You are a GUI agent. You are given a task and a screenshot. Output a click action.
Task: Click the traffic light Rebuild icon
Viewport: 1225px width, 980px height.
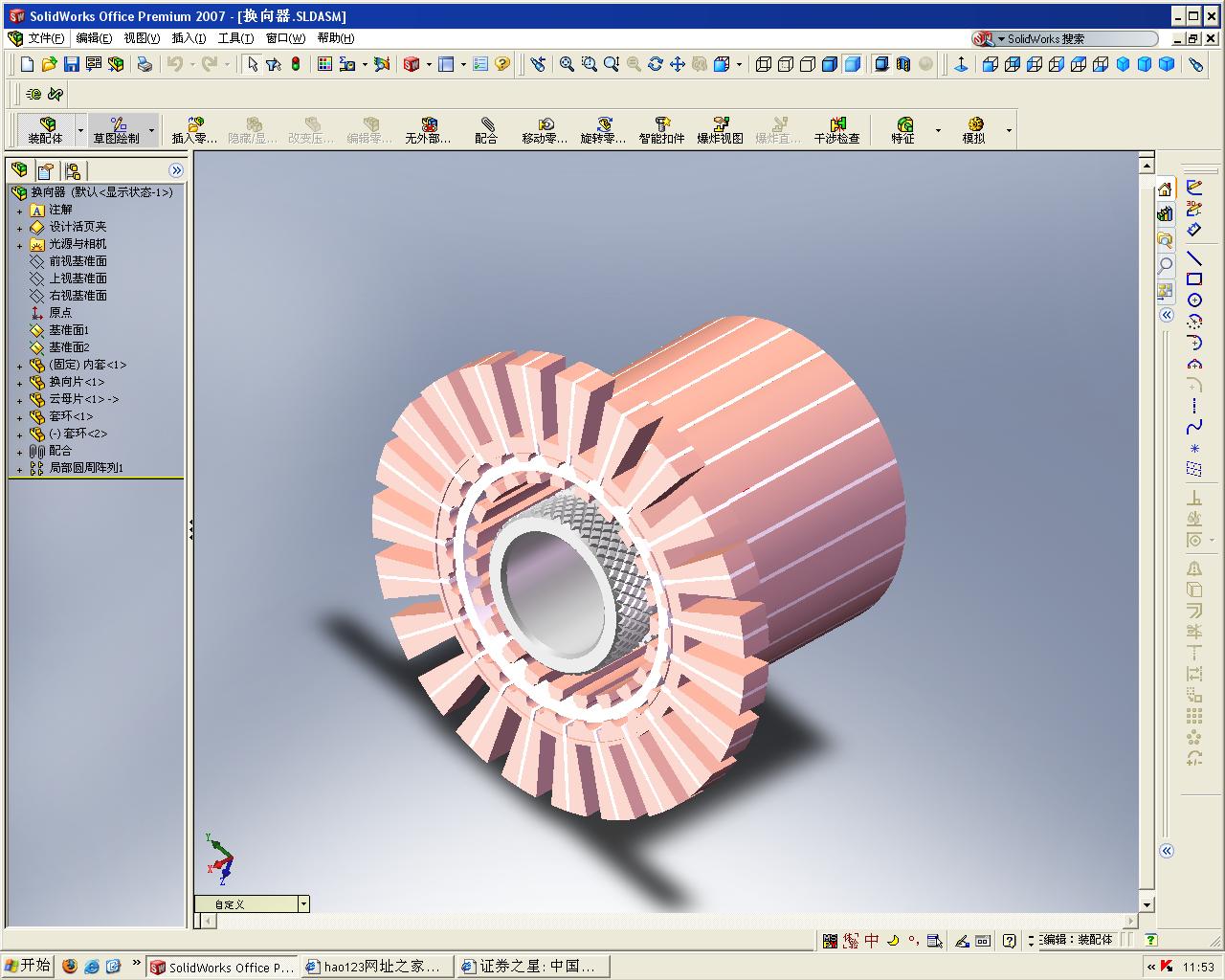click(296, 64)
